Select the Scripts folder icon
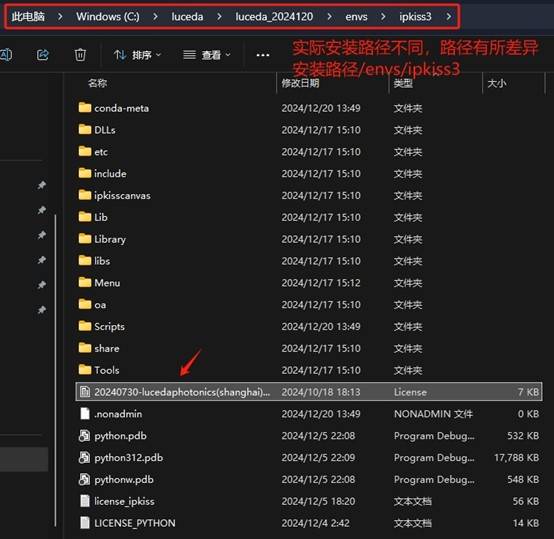Screen dimensions: 554x539 click(x=85, y=326)
